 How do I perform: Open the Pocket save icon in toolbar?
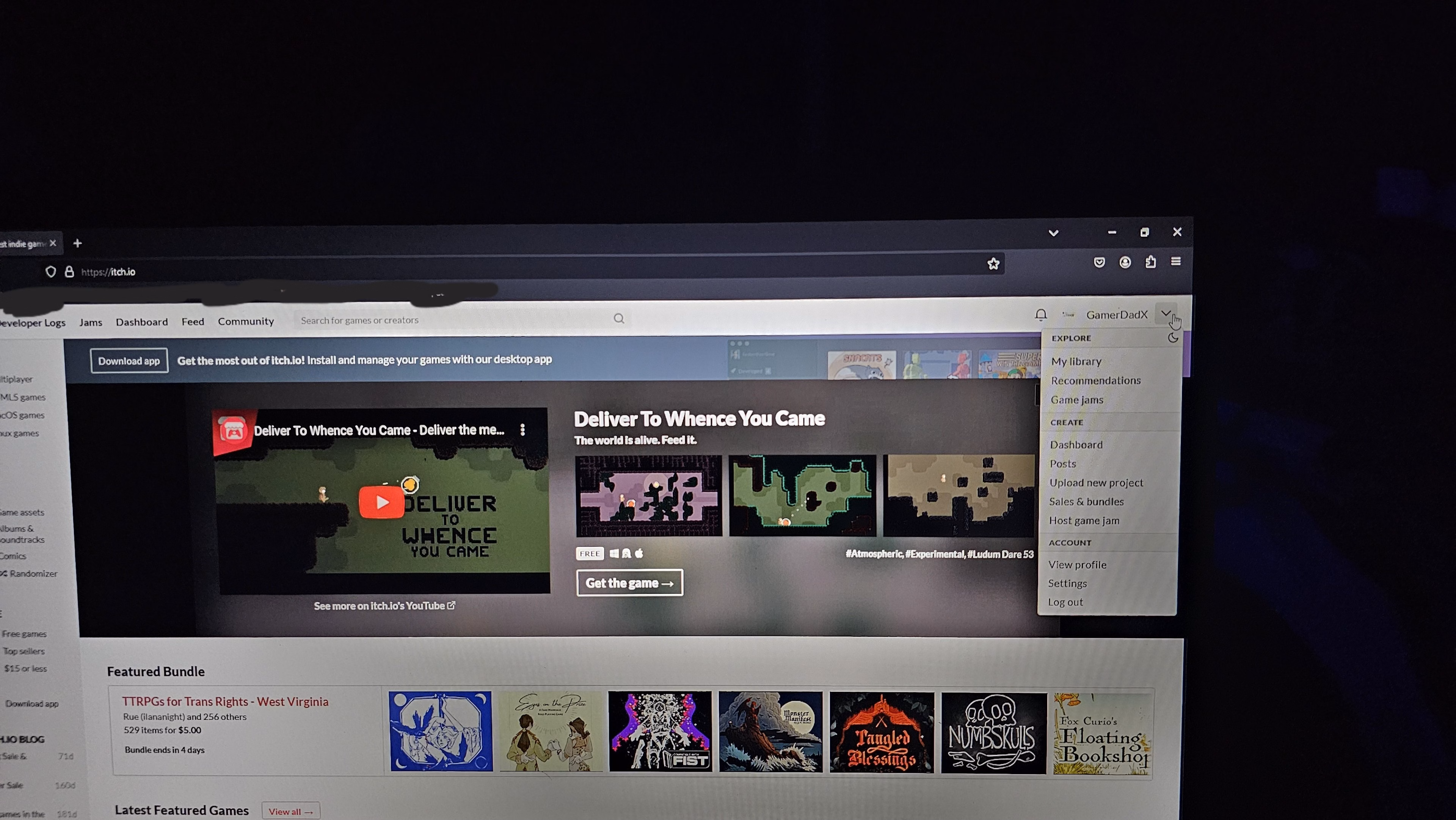tap(1099, 262)
